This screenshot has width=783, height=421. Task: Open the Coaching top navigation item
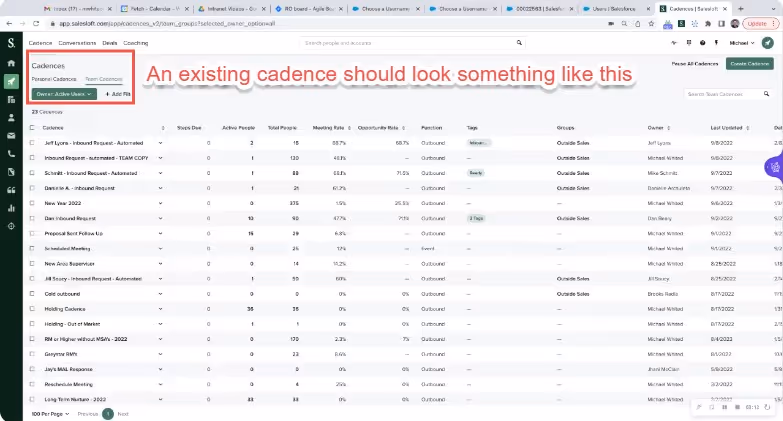(136, 43)
